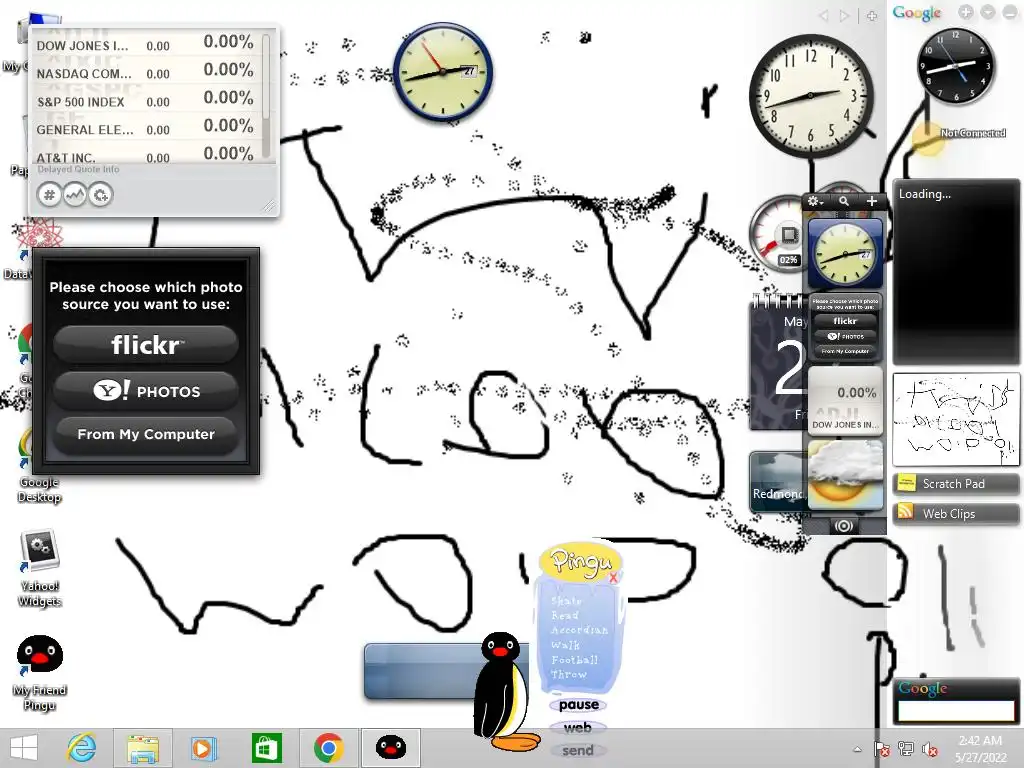Select the S&P 500 INDEX stock row
This screenshot has width=1024, height=768.
tap(145, 100)
